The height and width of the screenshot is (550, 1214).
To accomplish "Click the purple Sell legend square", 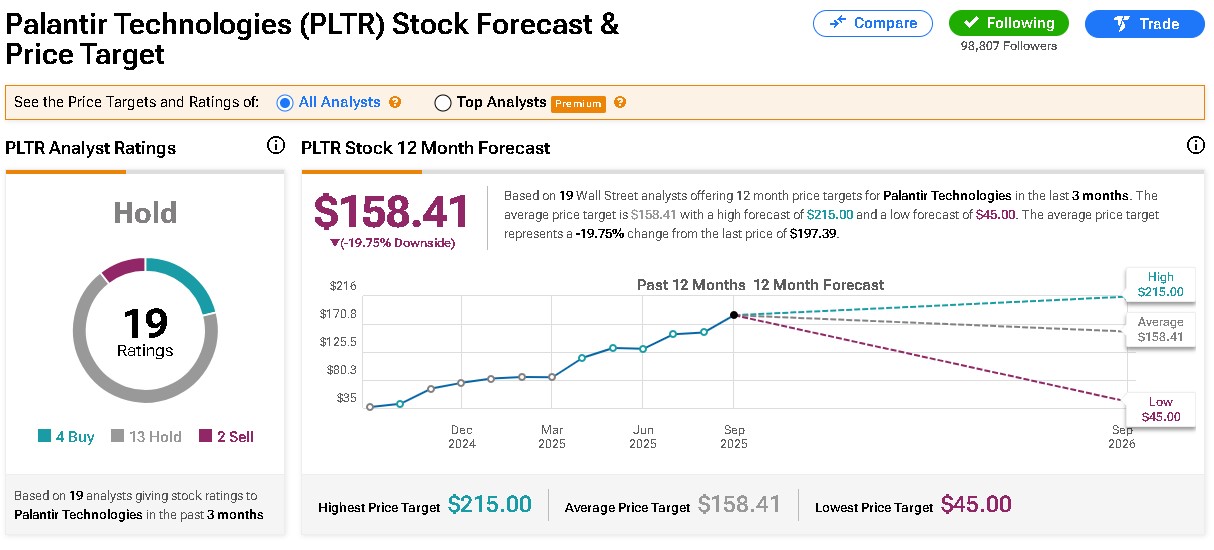I will click(206, 436).
